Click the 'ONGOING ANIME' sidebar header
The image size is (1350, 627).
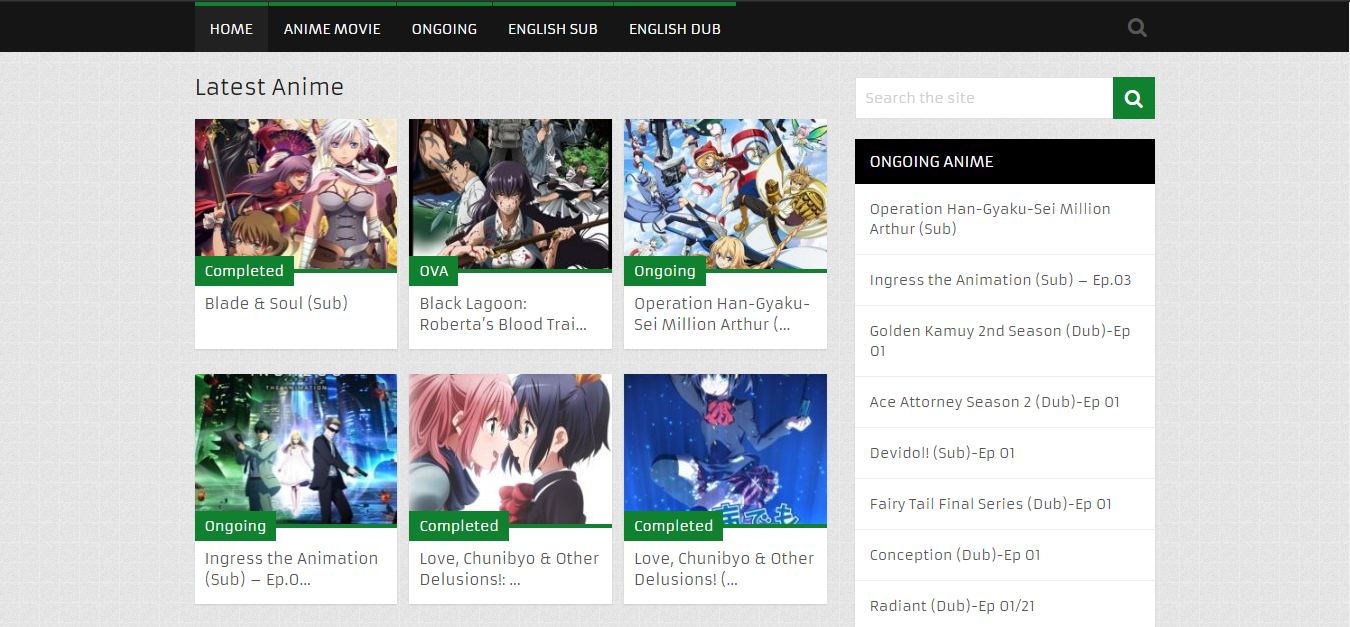pos(1005,161)
